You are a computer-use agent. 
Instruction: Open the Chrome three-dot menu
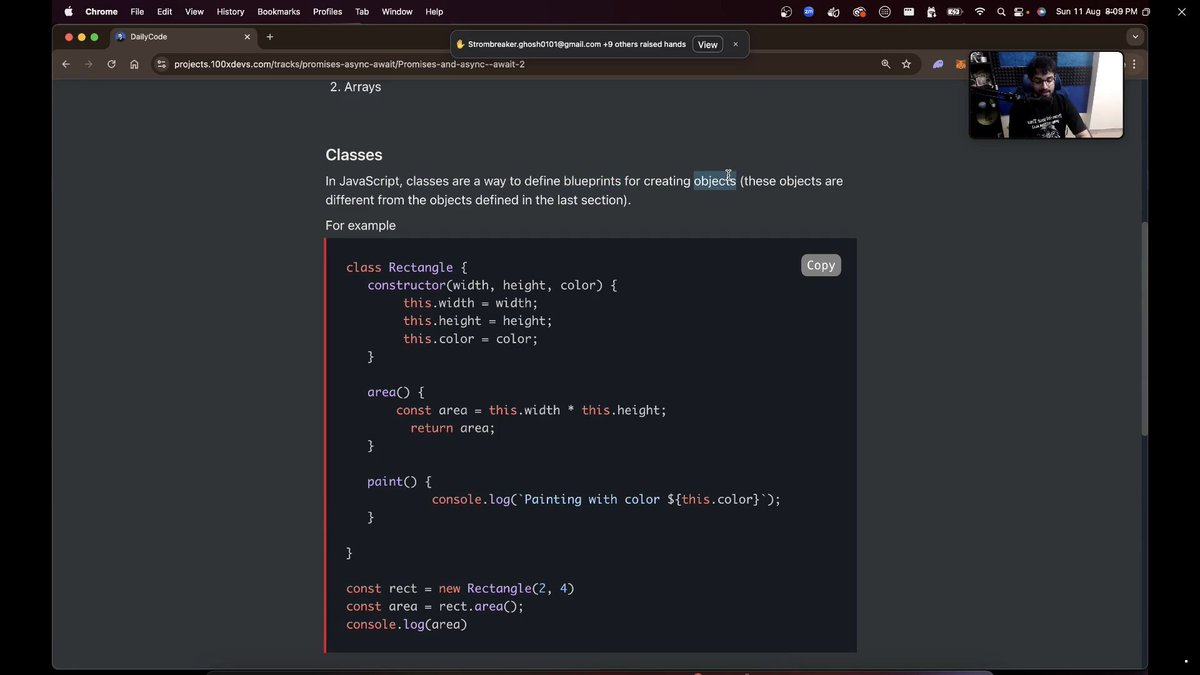(1133, 64)
